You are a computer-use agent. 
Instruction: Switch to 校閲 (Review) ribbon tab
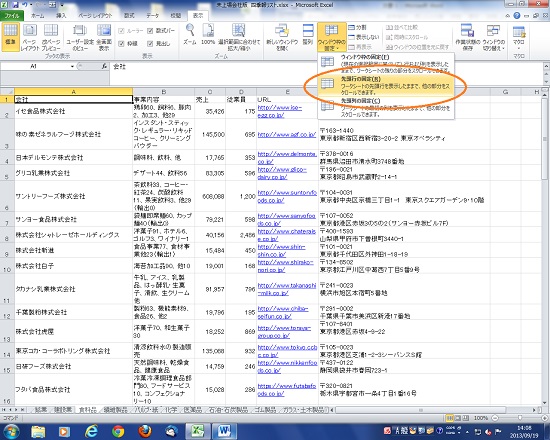point(175,15)
